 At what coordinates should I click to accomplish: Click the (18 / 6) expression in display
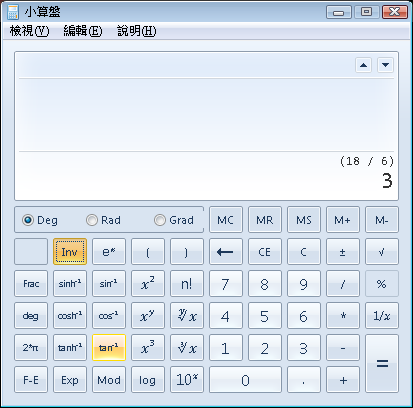367,161
